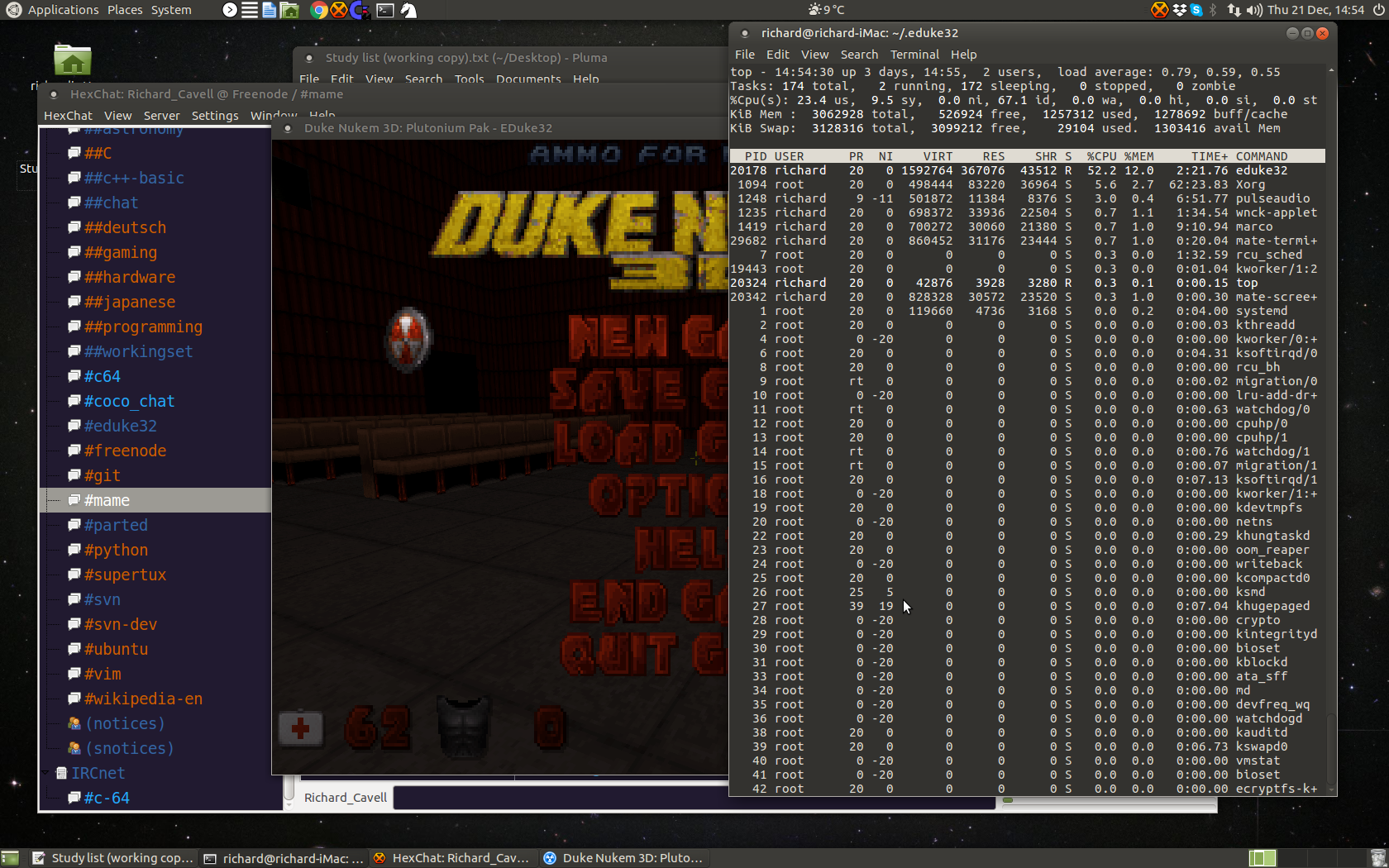1389x868 pixels.
Task: Click the show desktop button in bottom panel
Action: click(10, 858)
